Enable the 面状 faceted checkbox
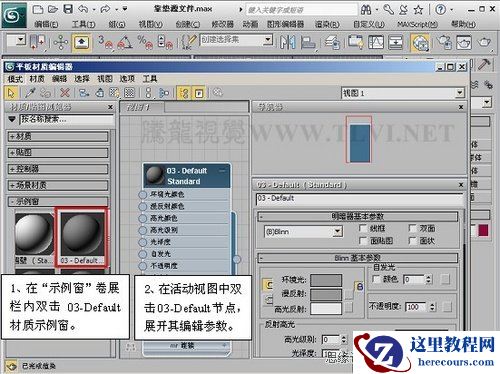Image resolution: width=500 pixels, height=374 pixels. pyautogui.click(x=413, y=241)
